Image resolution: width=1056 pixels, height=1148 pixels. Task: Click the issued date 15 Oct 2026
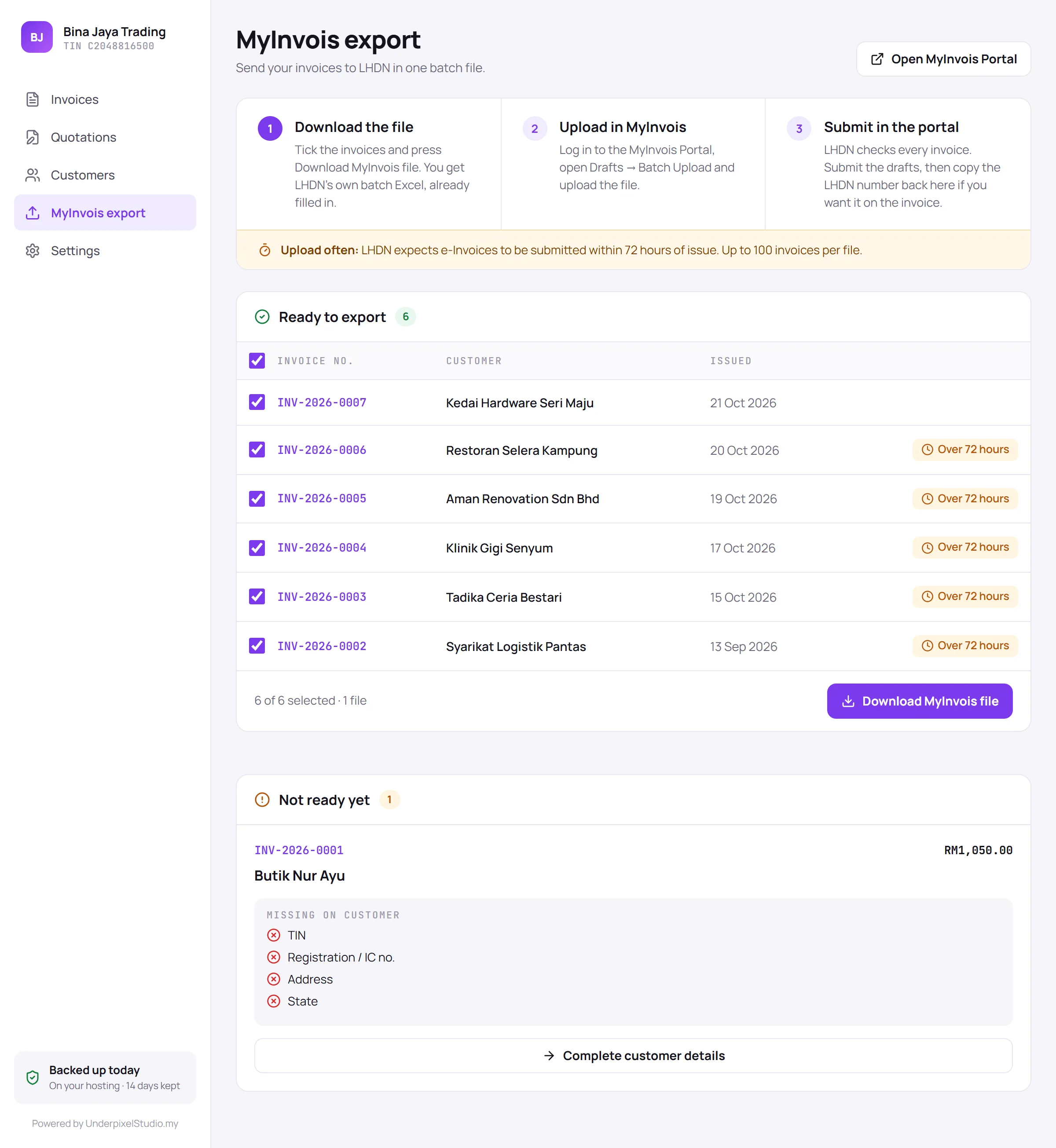pyautogui.click(x=743, y=597)
